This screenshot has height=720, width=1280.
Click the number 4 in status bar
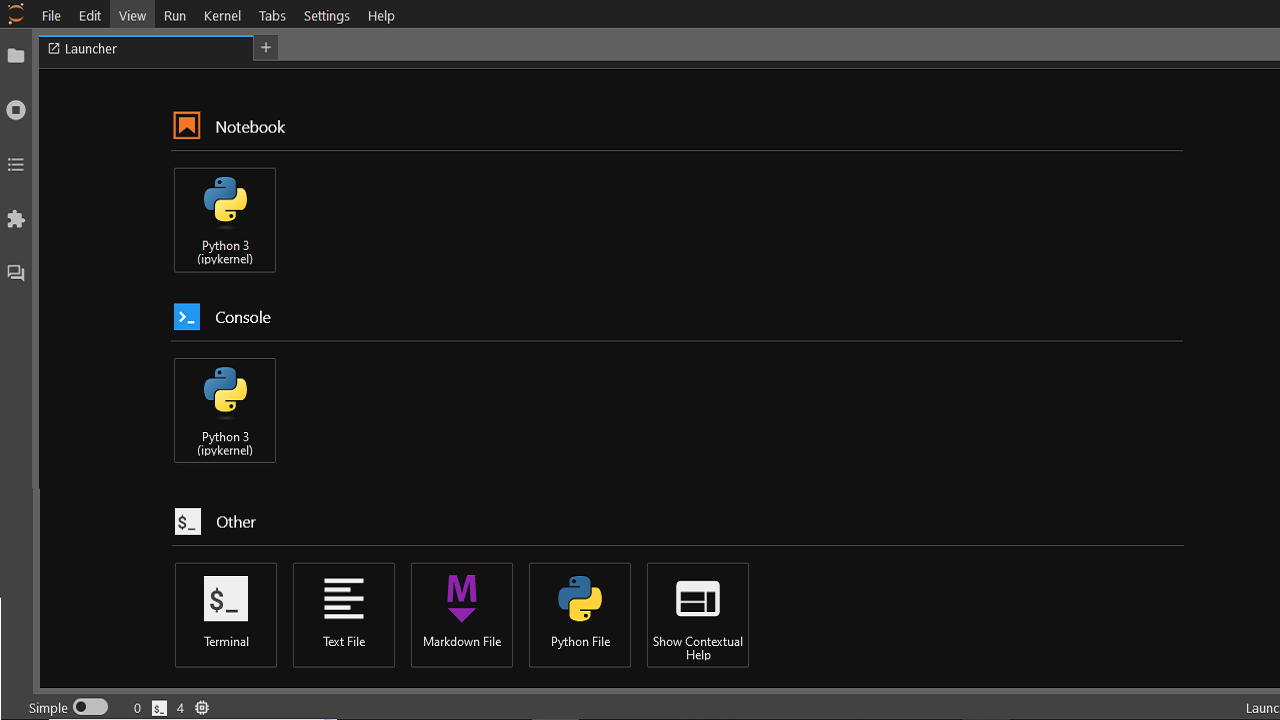click(180, 708)
